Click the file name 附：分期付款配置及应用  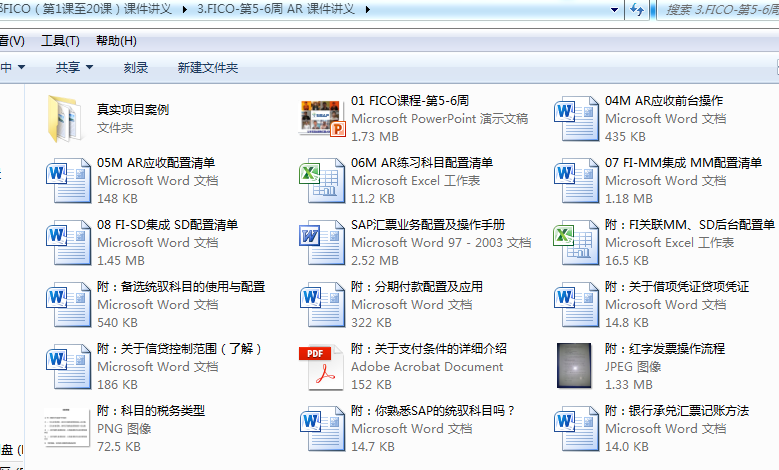(417, 287)
